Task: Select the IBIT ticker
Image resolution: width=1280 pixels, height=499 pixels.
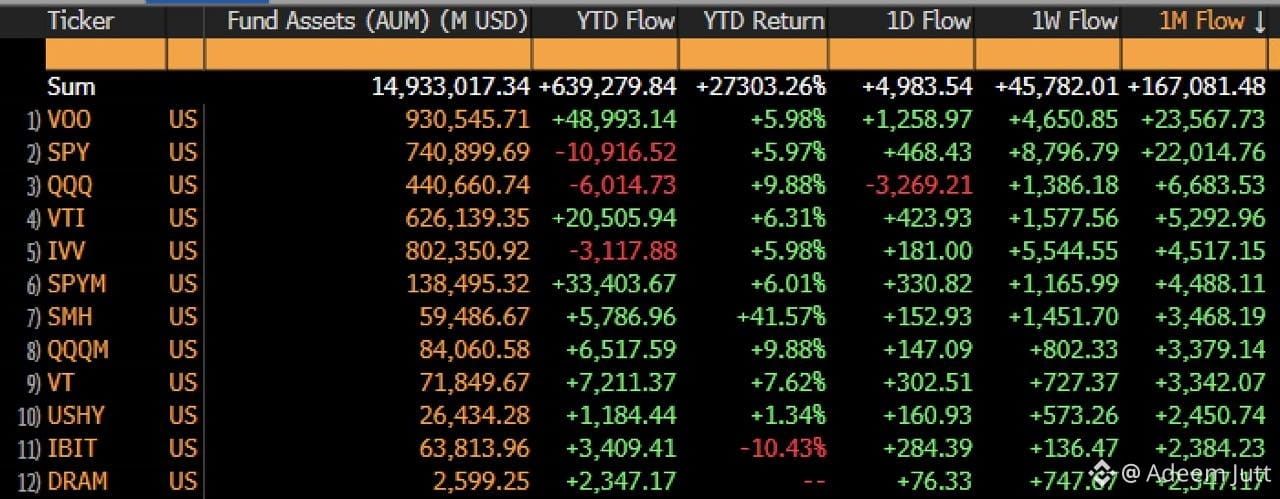Action: click(x=70, y=448)
